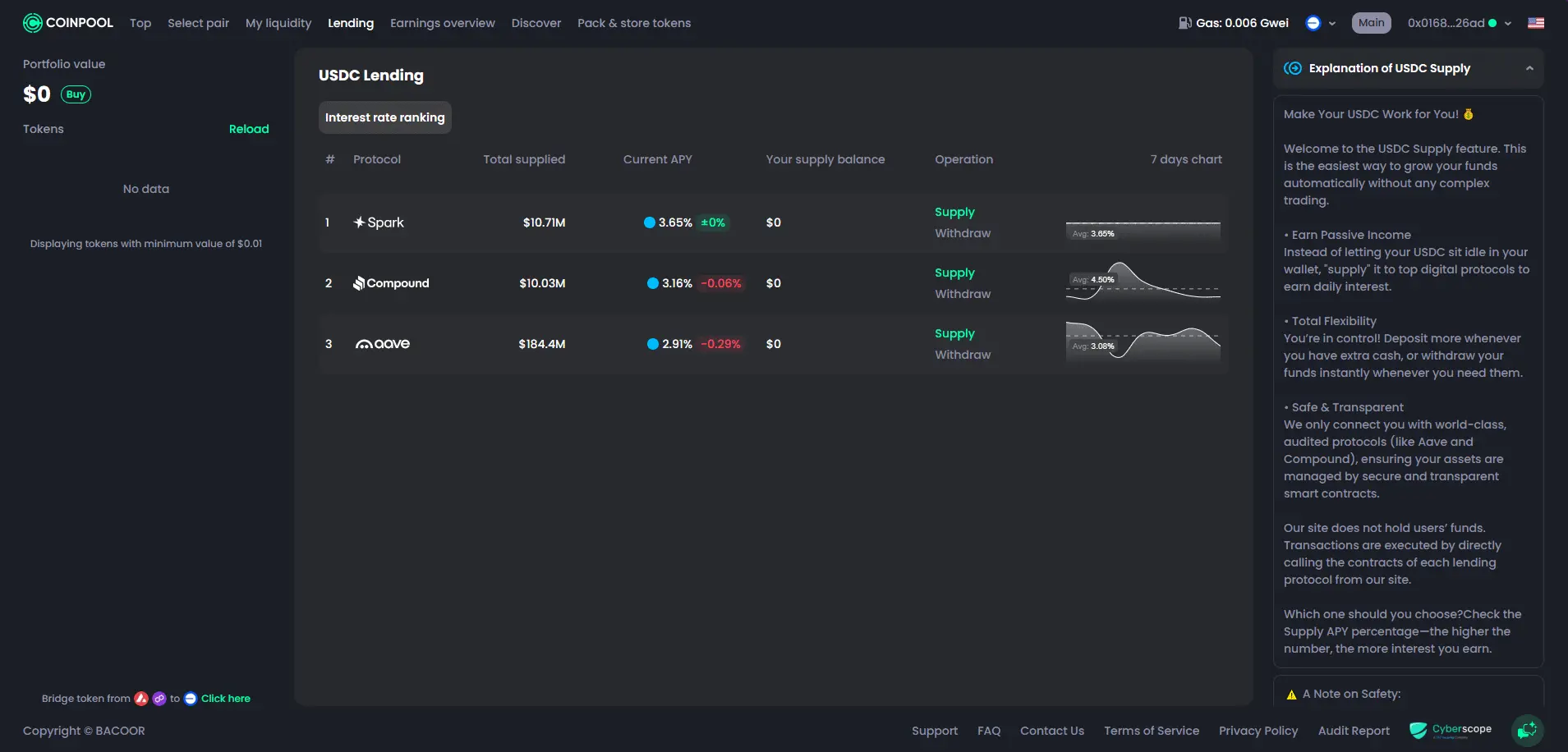Open the Contact Us footer link
The image size is (1568, 752).
(1052, 731)
